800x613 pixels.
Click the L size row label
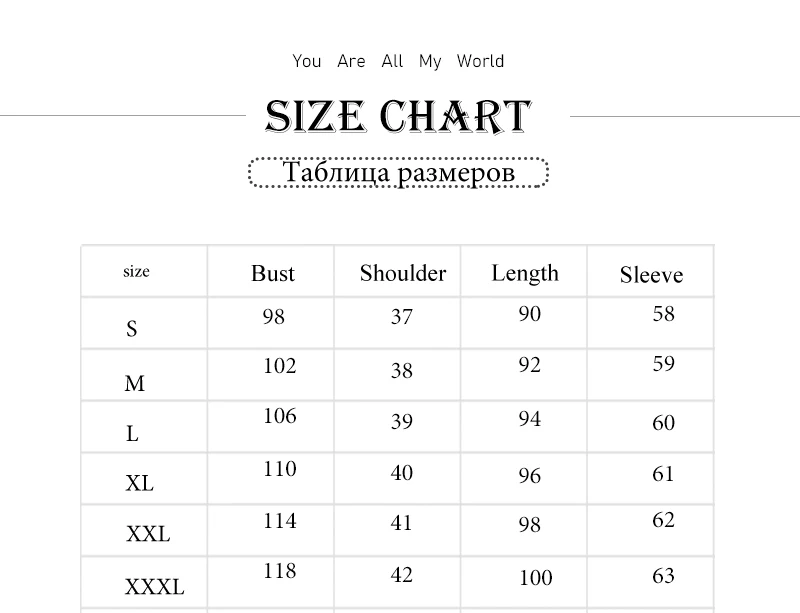pos(132,434)
